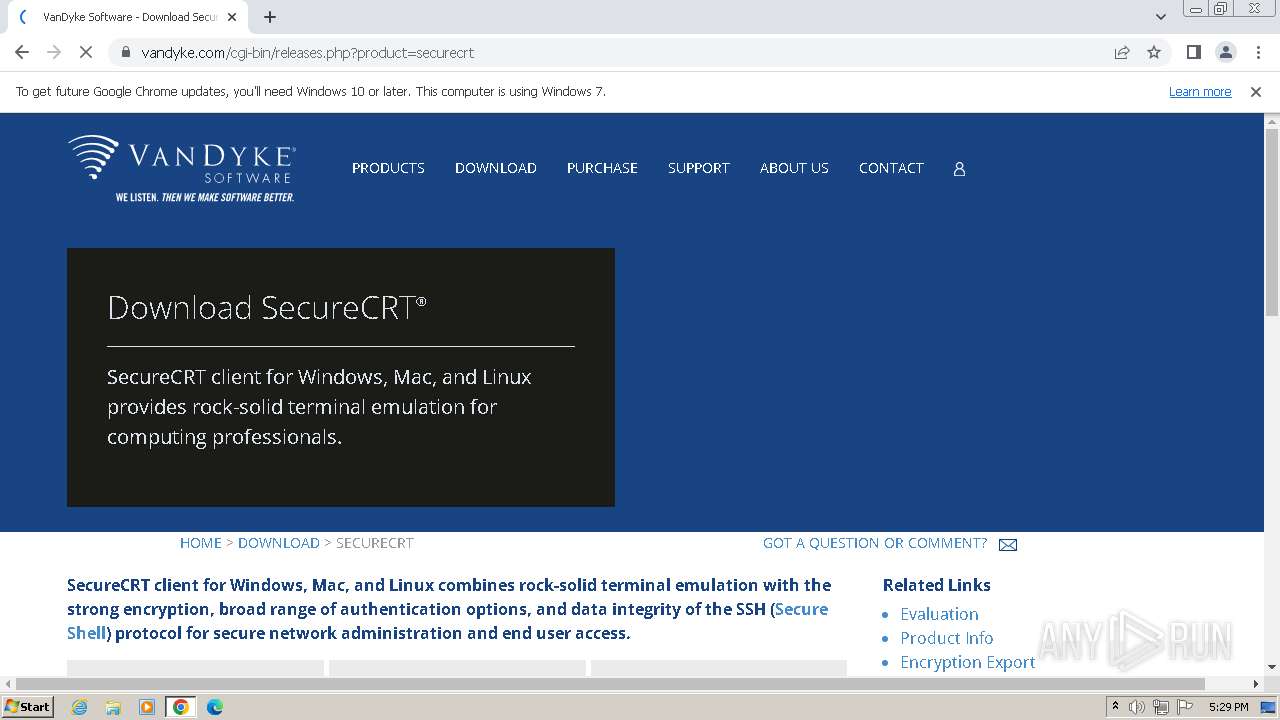Open the Learn more link
The width and height of the screenshot is (1280, 720).
coord(1200,91)
